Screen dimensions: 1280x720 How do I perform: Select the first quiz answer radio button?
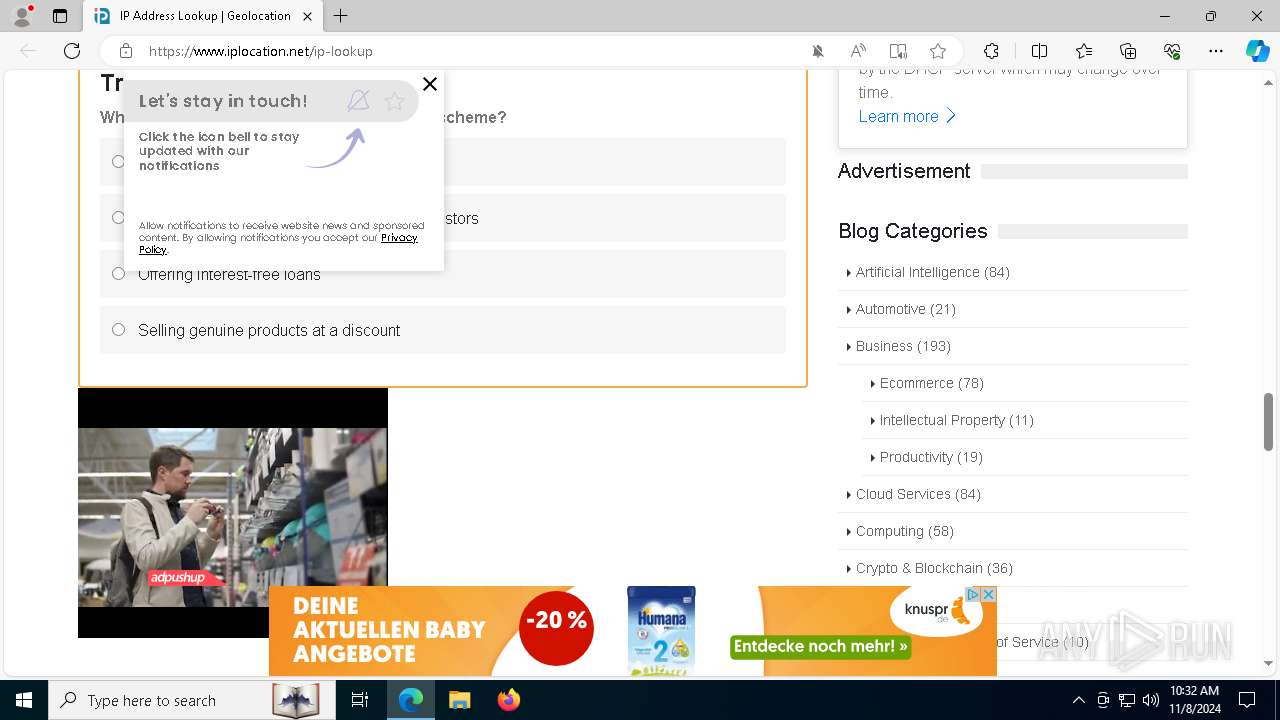click(x=118, y=162)
